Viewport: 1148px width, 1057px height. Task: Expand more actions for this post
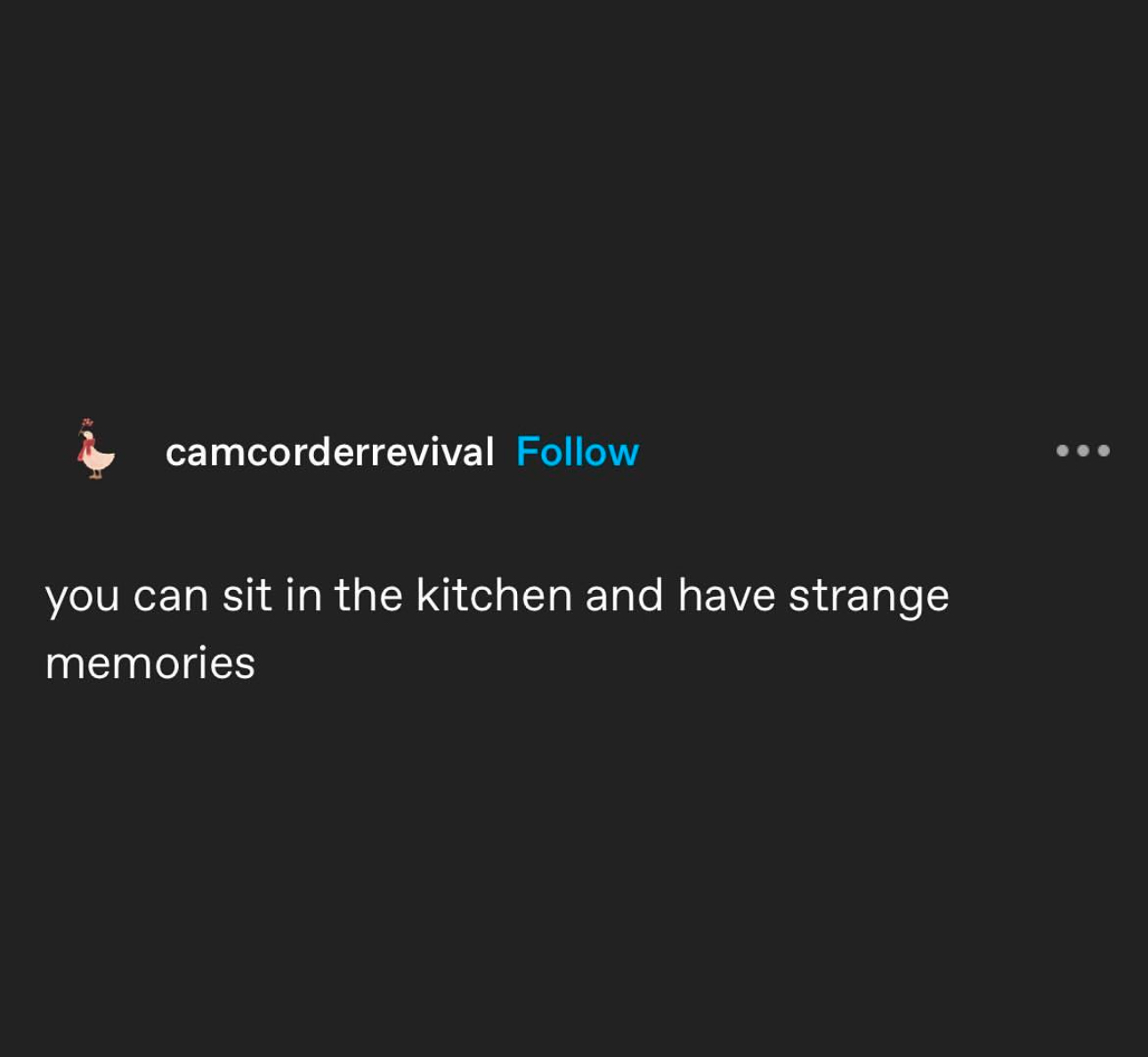(x=1082, y=450)
